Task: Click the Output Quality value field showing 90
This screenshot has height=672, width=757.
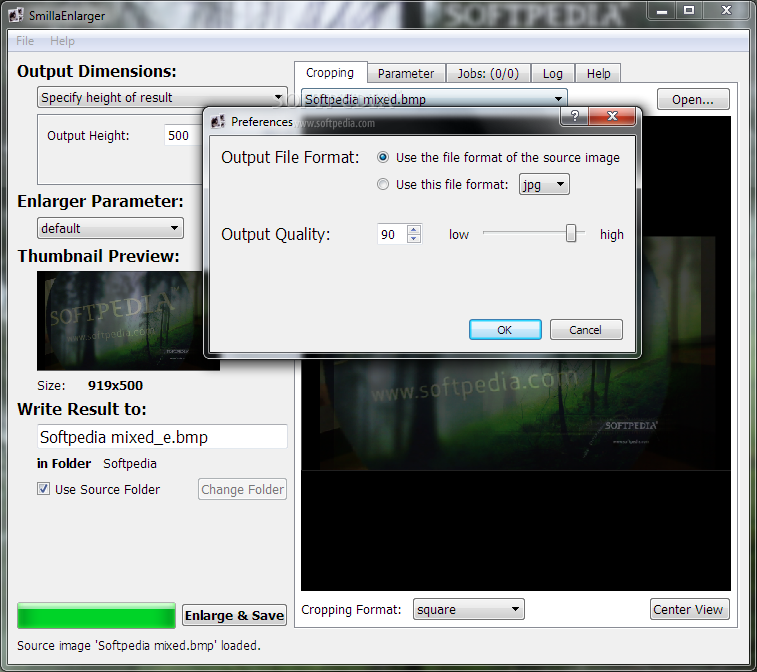Action: click(x=392, y=234)
